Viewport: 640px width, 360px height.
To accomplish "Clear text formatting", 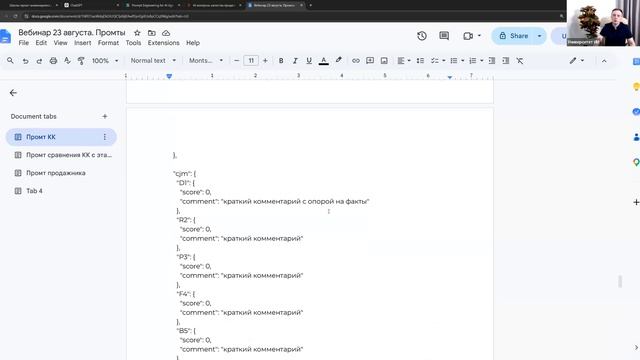I will (x=520, y=60).
